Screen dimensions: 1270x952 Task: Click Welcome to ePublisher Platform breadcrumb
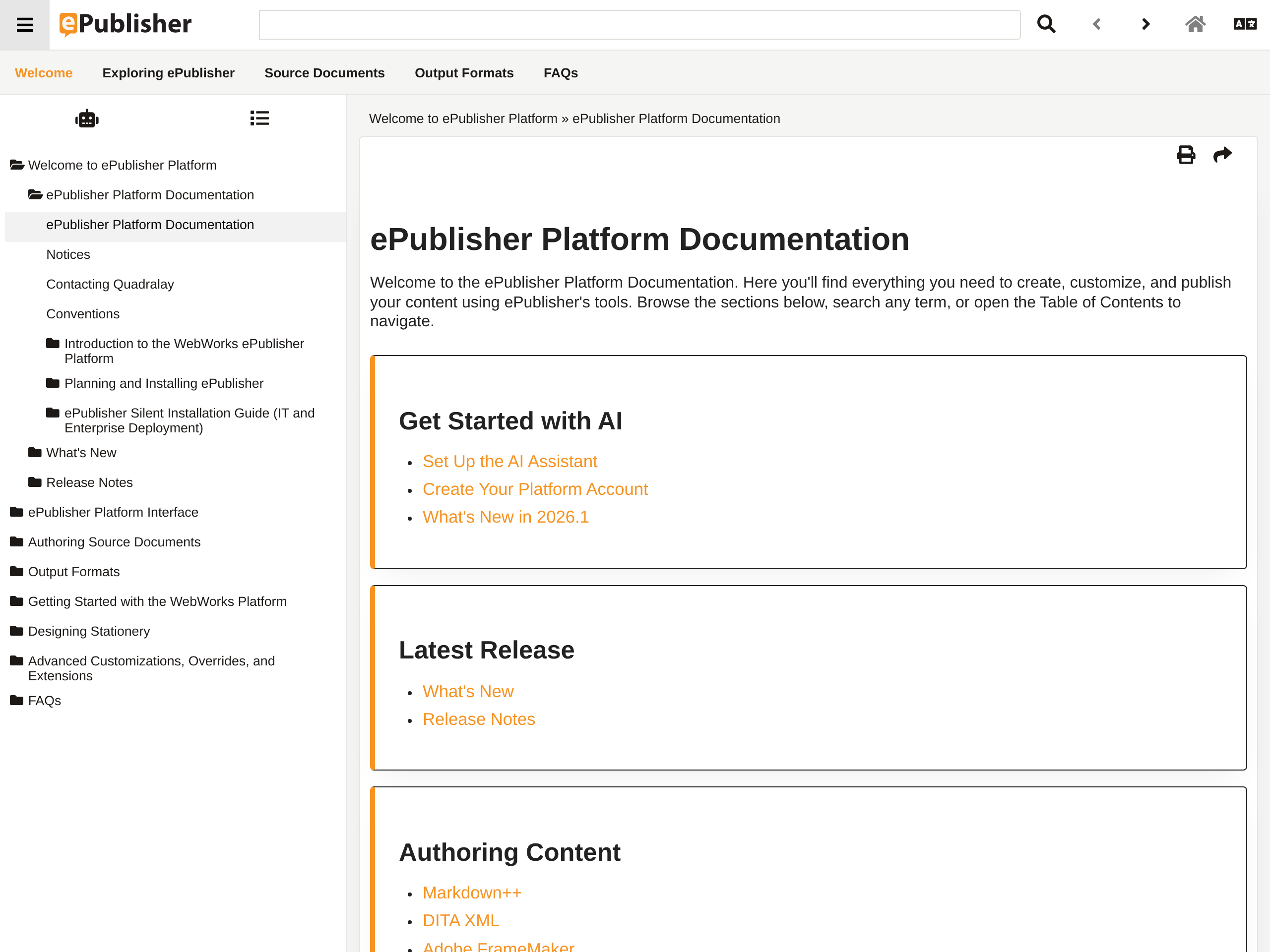coord(463,119)
